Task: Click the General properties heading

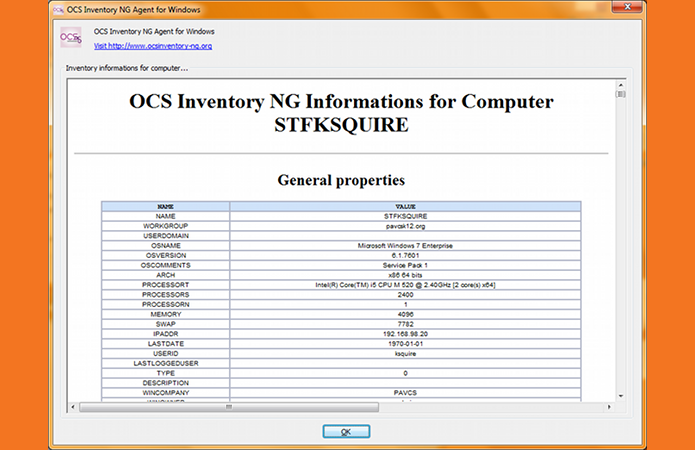Action: coord(341,180)
